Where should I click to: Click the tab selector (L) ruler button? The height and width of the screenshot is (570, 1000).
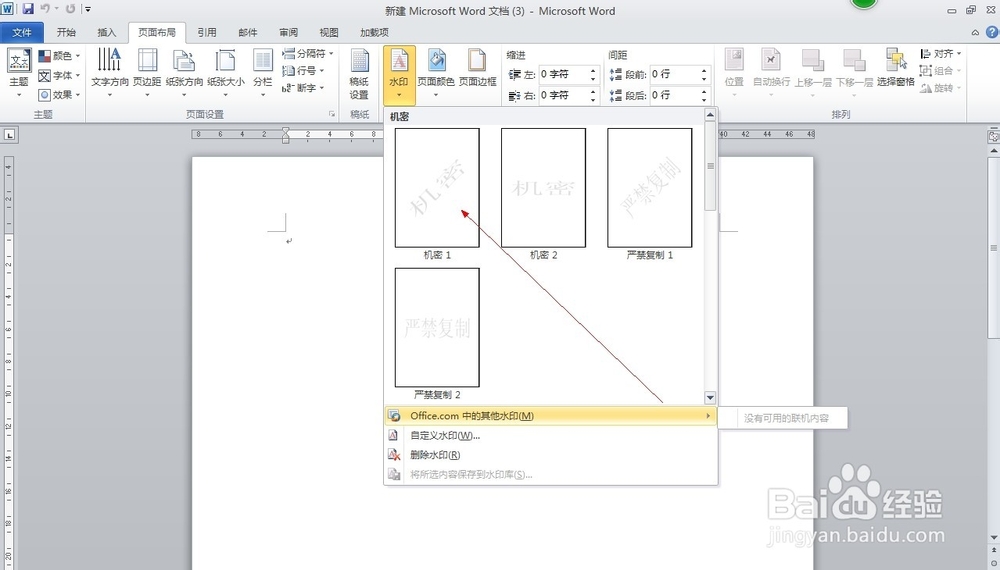10,135
